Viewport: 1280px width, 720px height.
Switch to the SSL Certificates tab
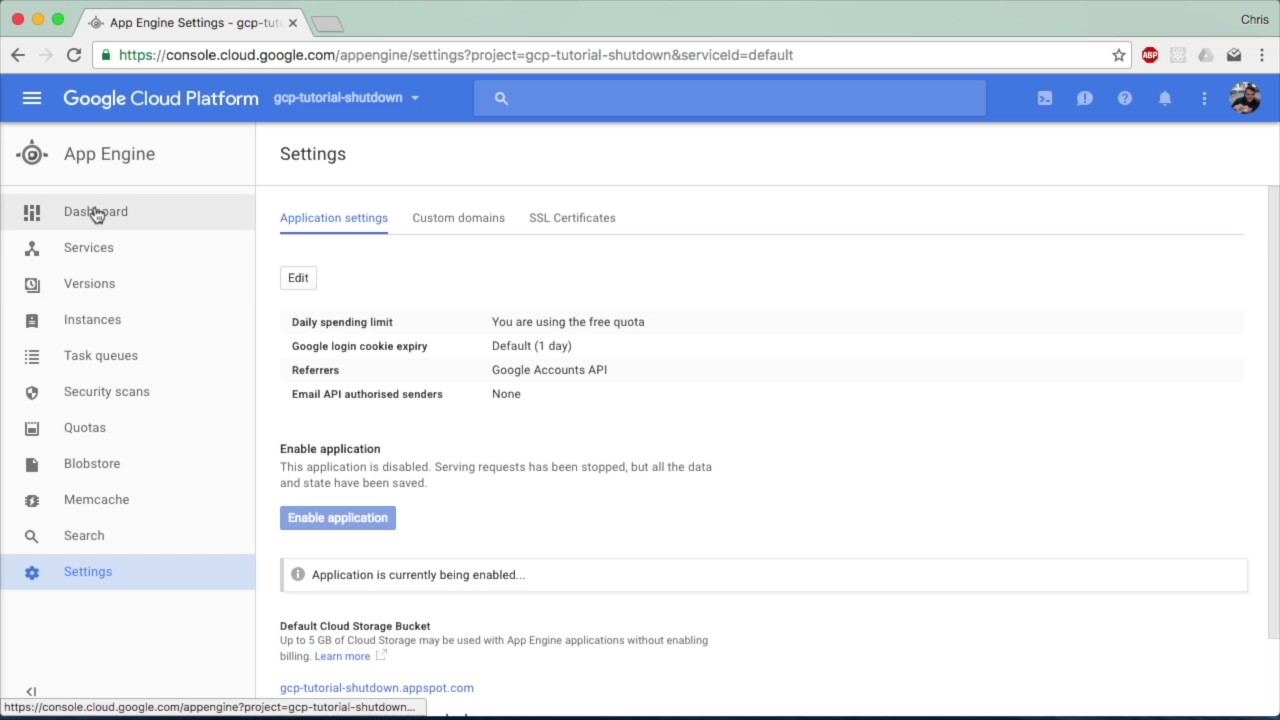click(x=572, y=218)
